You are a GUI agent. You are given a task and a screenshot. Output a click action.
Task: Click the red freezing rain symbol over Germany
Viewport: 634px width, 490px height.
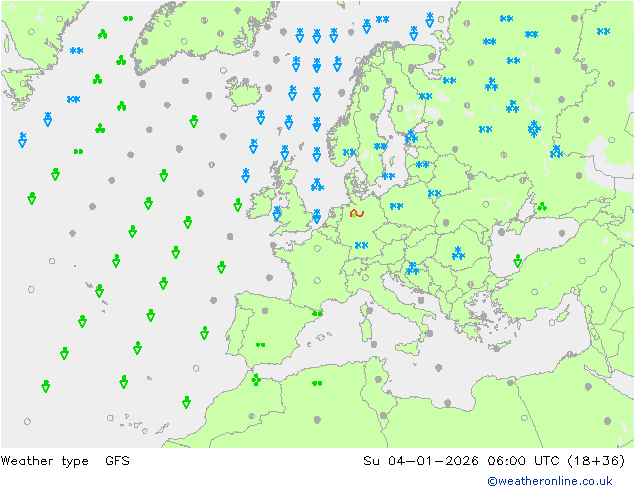click(x=357, y=213)
